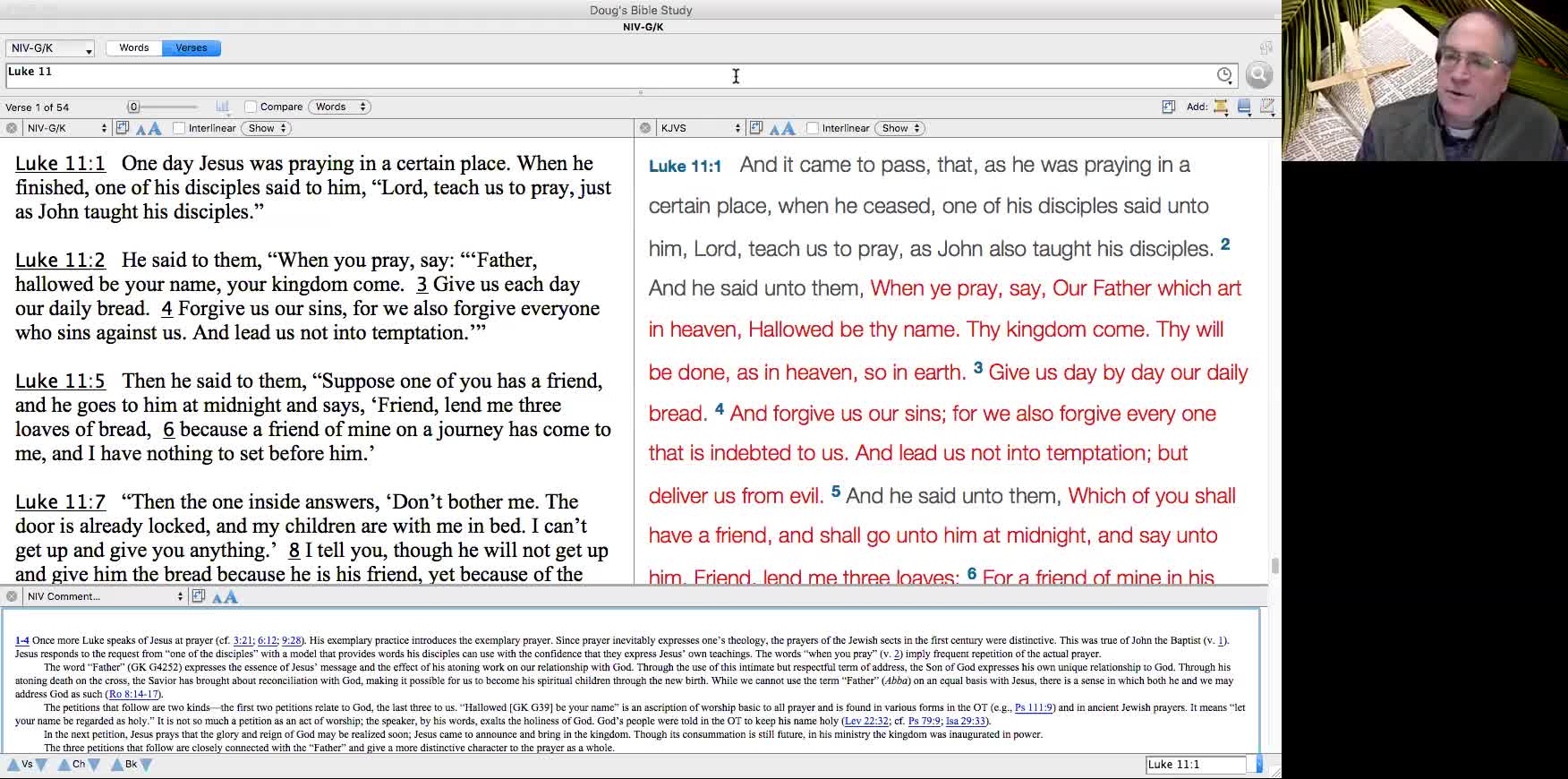Decrease text size in NIV-G/K pane
This screenshot has height=779, width=1568.
141,129
